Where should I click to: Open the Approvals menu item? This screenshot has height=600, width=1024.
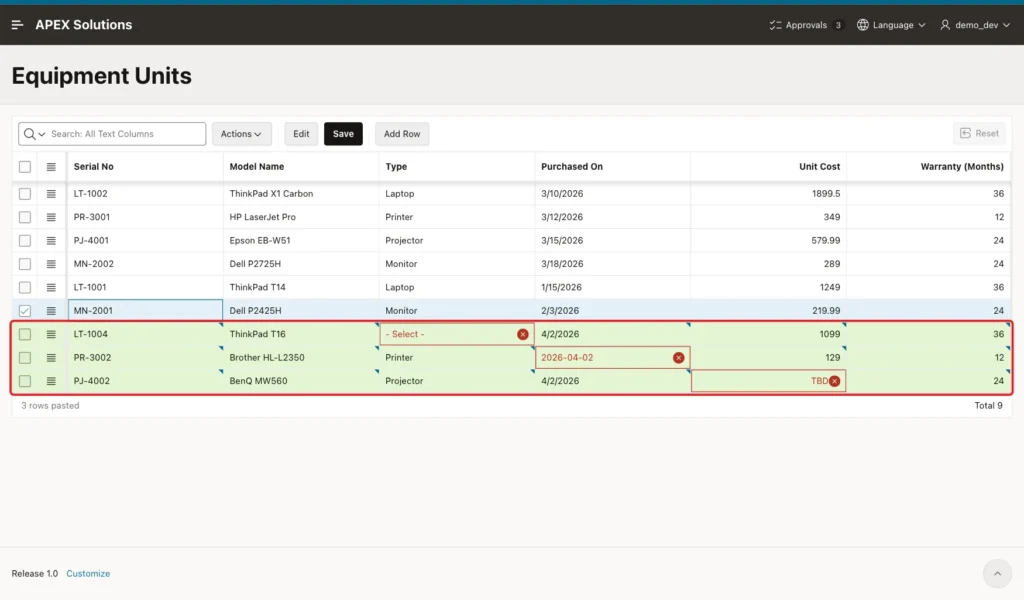point(806,25)
